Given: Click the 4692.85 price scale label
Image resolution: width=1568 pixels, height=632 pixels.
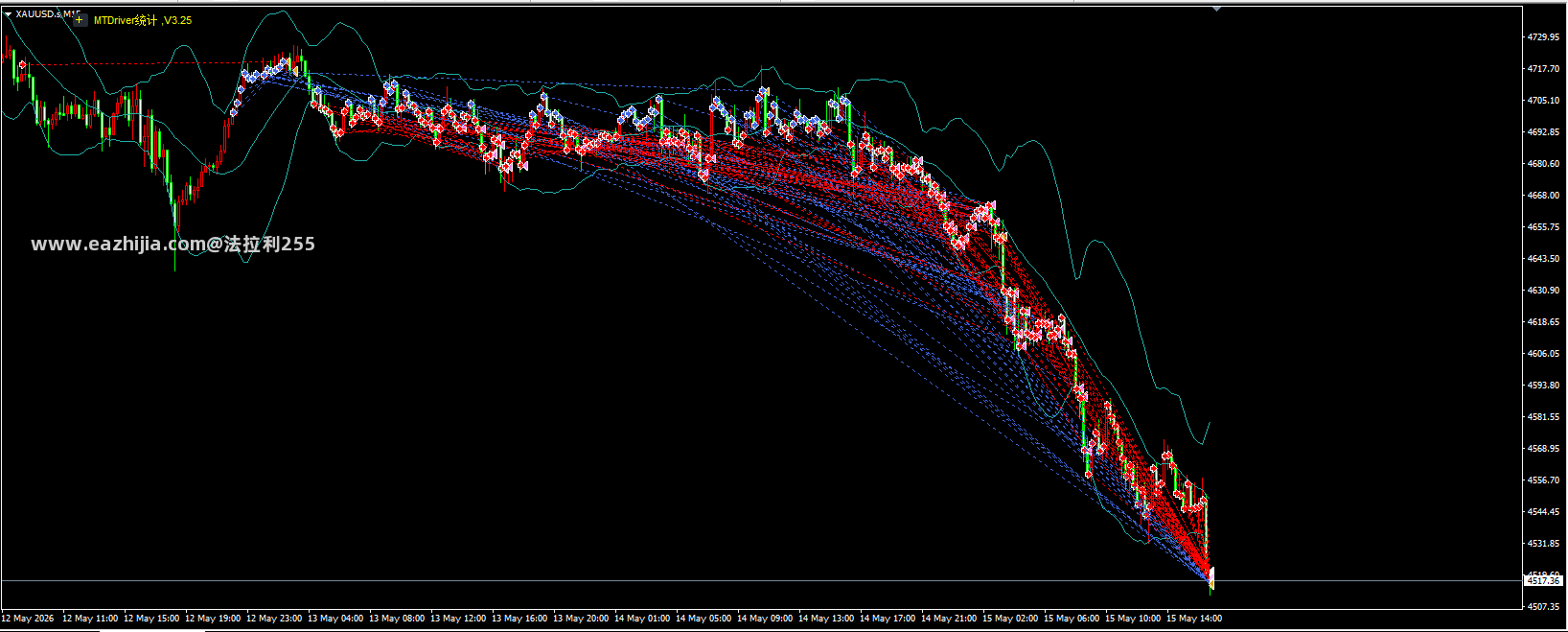Looking at the screenshot, I should 1543,131.
